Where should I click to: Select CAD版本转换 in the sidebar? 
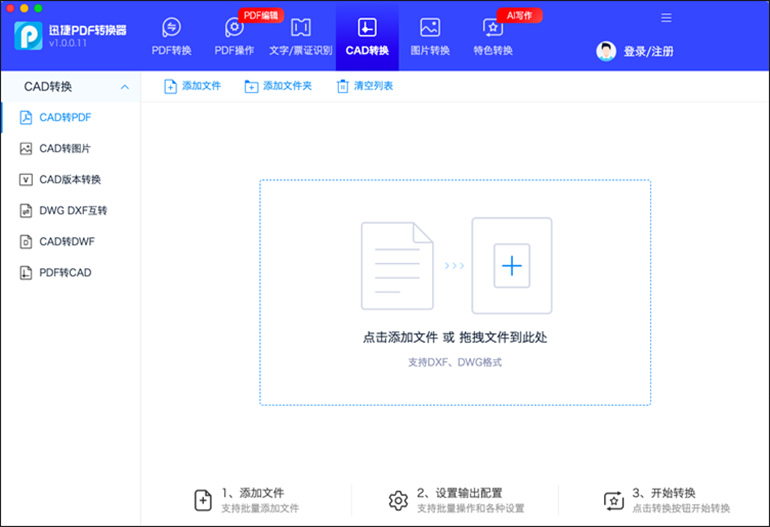pos(71,179)
